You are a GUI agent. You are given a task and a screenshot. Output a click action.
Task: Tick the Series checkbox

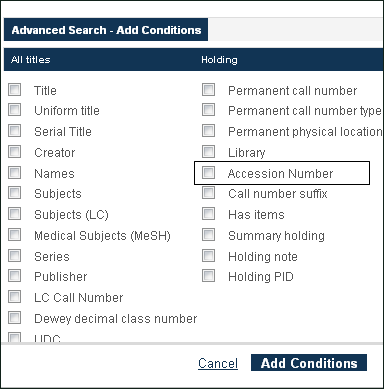click(15, 256)
